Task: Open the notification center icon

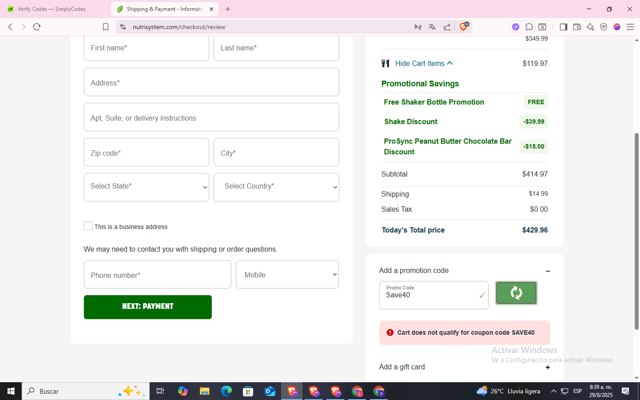Action: click(x=625, y=391)
